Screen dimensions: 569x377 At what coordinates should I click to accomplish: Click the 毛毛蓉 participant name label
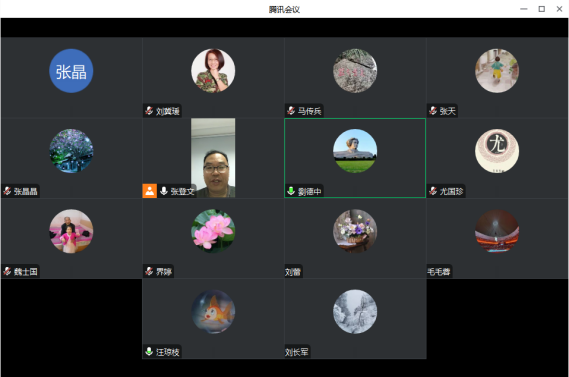tap(438, 271)
